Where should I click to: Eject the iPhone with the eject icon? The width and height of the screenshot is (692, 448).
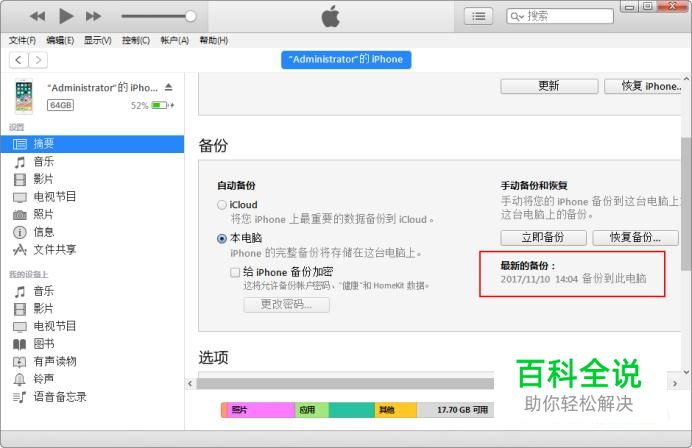(x=169, y=87)
